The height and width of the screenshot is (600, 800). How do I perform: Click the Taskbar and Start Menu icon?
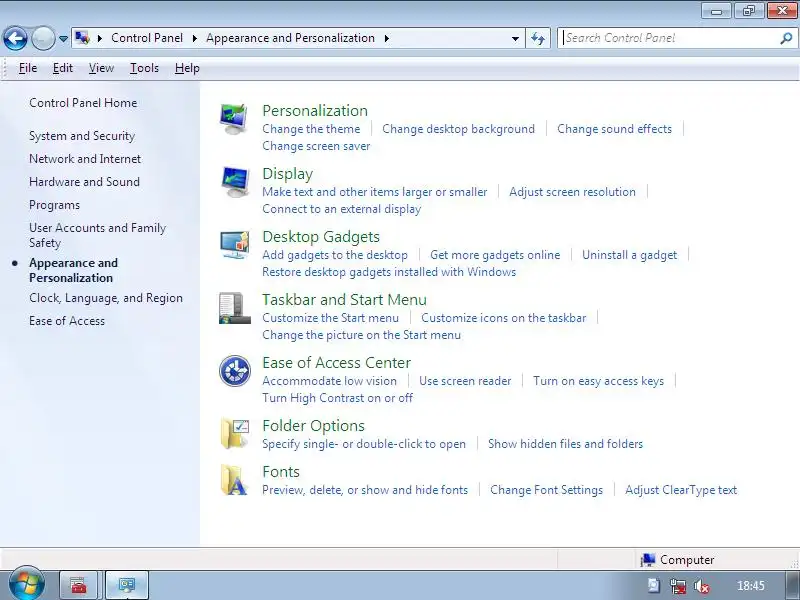click(x=235, y=308)
